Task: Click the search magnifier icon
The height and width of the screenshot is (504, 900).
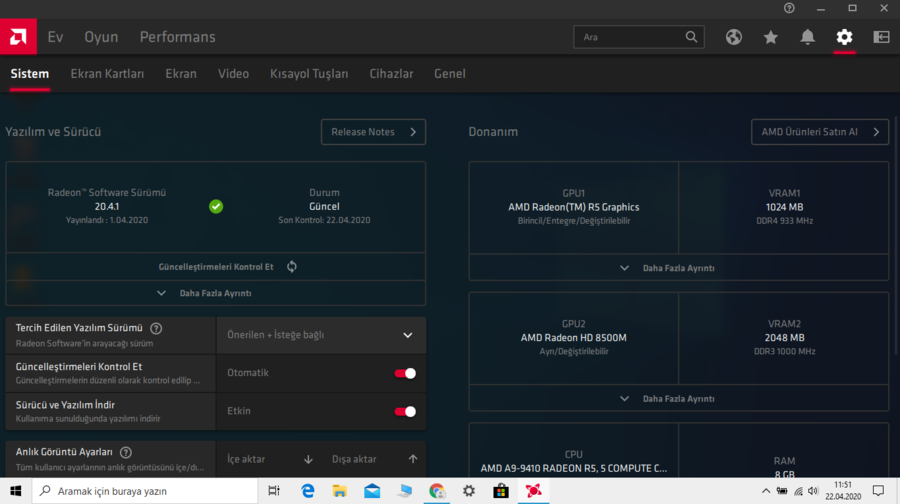Action: pos(691,37)
